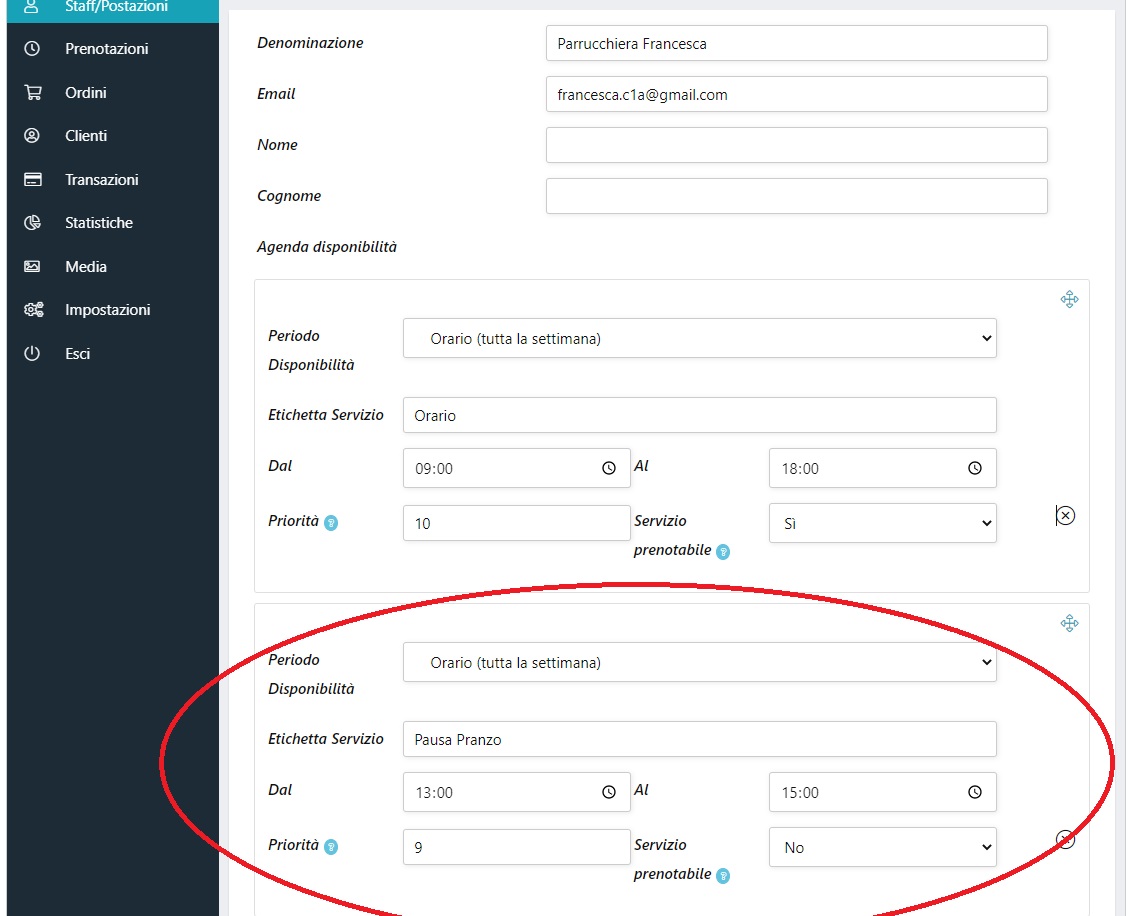Click Esci to log out
Image resolution: width=1143 pixels, height=916 pixels.
[77, 354]
